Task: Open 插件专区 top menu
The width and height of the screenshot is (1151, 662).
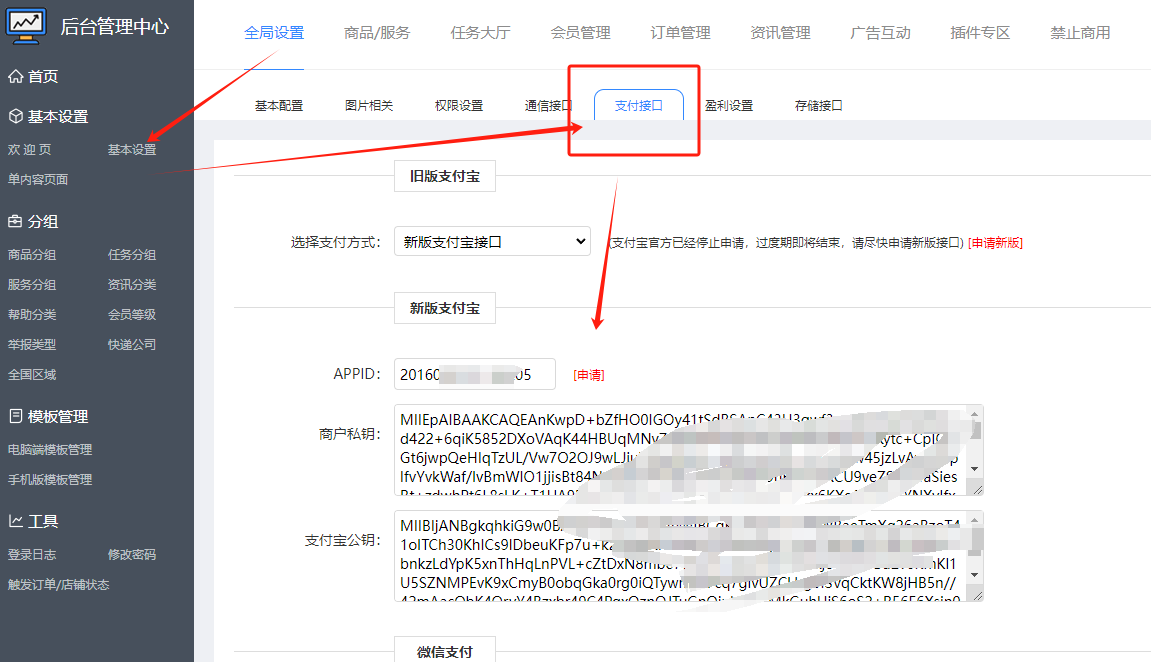Action: click(x=979, y=33)
